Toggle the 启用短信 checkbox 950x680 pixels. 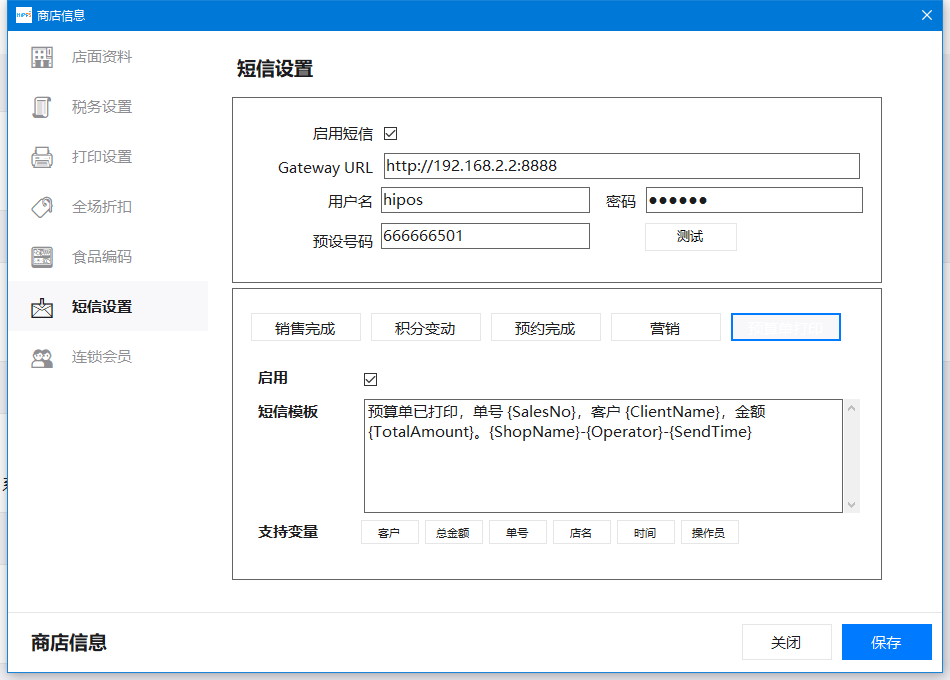point(391,133)
